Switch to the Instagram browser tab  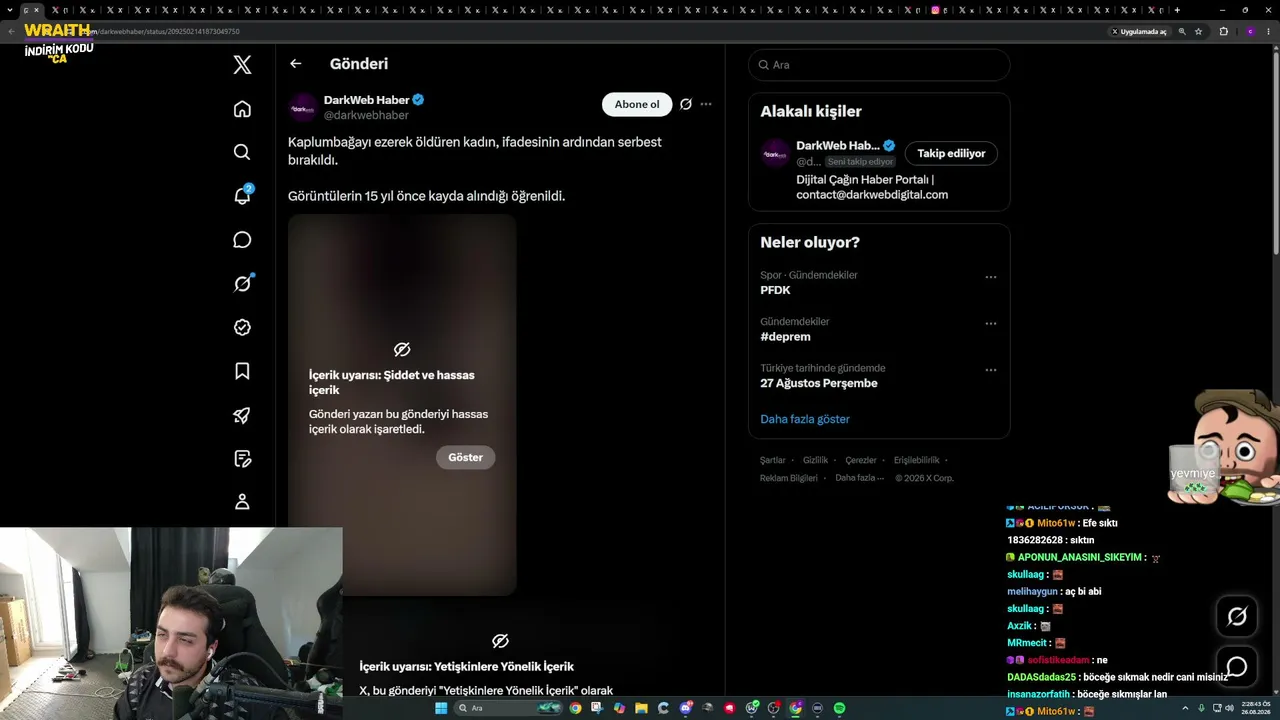[x=939, y=10]
